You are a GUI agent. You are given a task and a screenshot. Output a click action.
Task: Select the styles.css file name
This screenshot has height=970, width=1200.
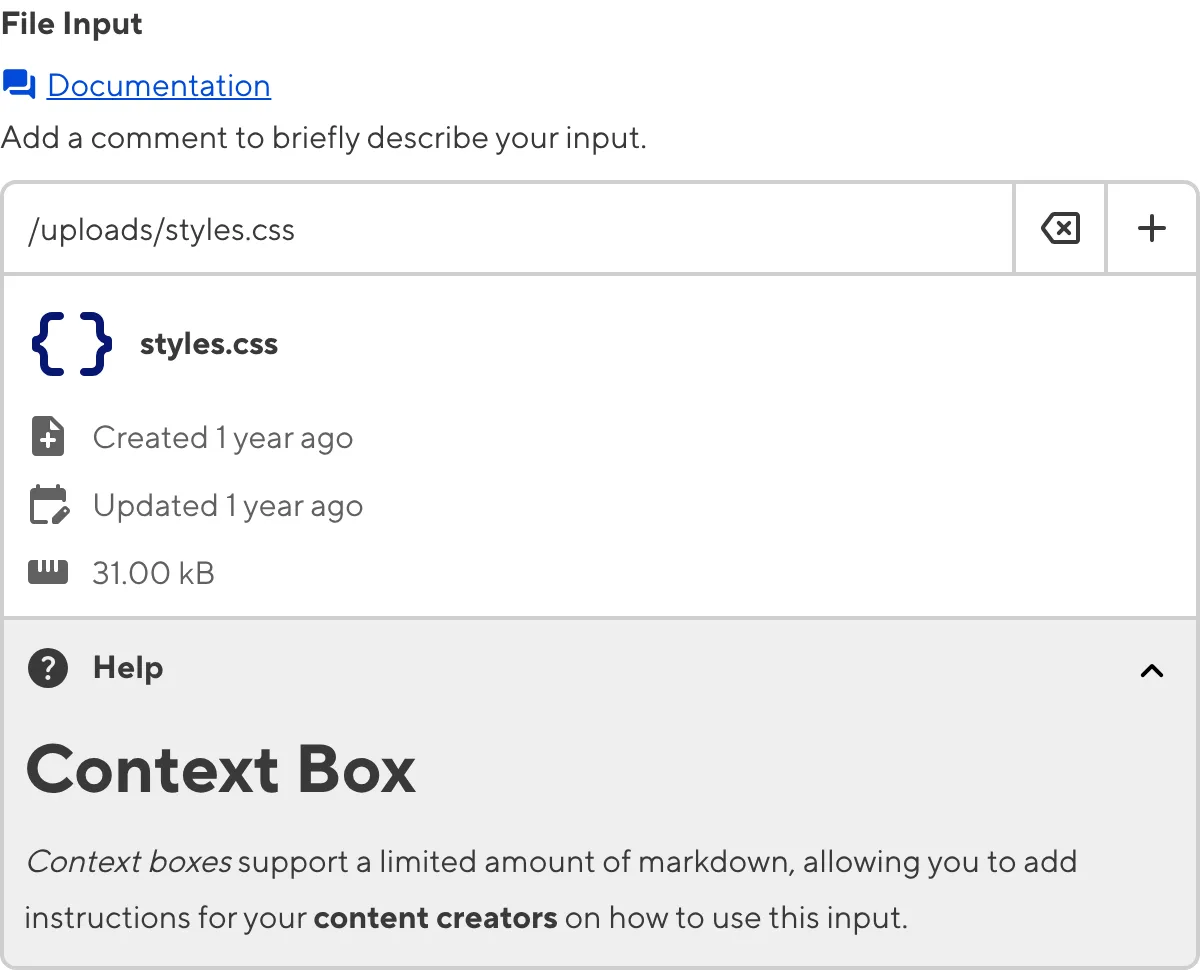pyautogui.click(x=209, y=343)
